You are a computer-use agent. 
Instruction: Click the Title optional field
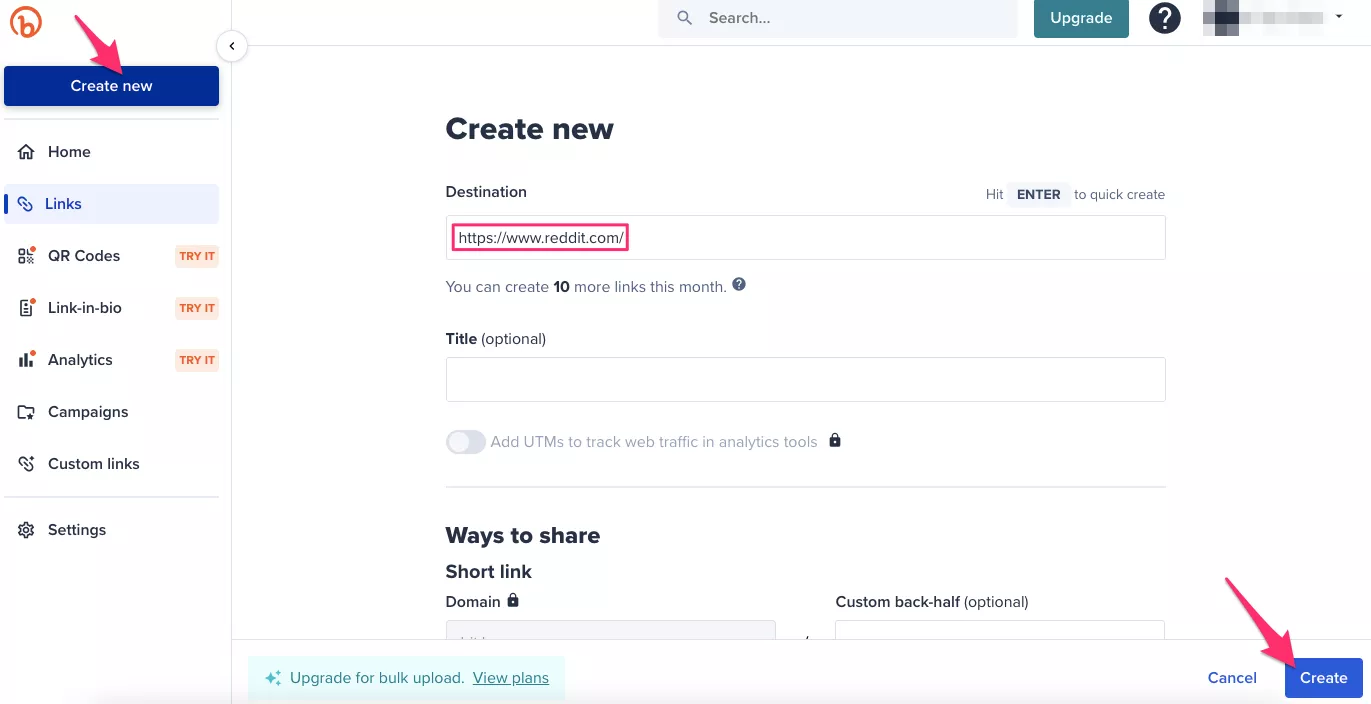[805, 380]
